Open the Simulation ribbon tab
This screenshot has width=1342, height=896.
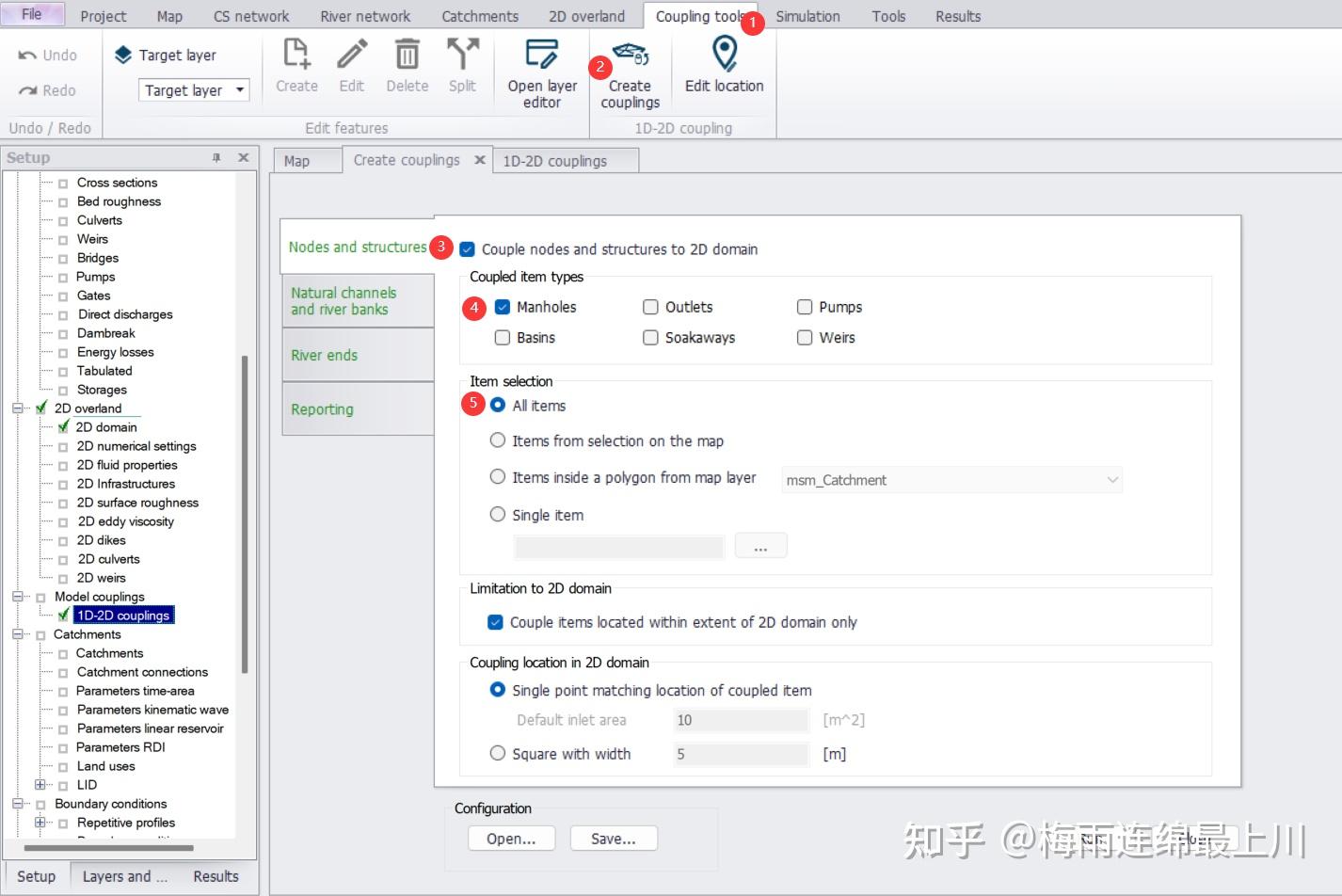tap(807, 16)
